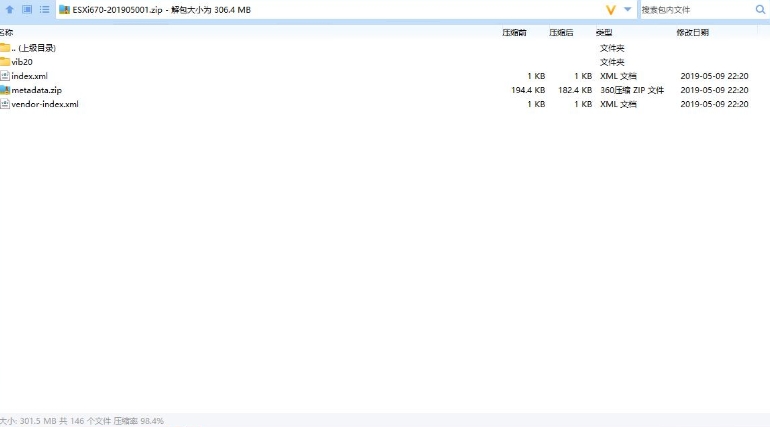Sort by the Name column header
The height and width of the screenshot is (427, 770).
7,33
